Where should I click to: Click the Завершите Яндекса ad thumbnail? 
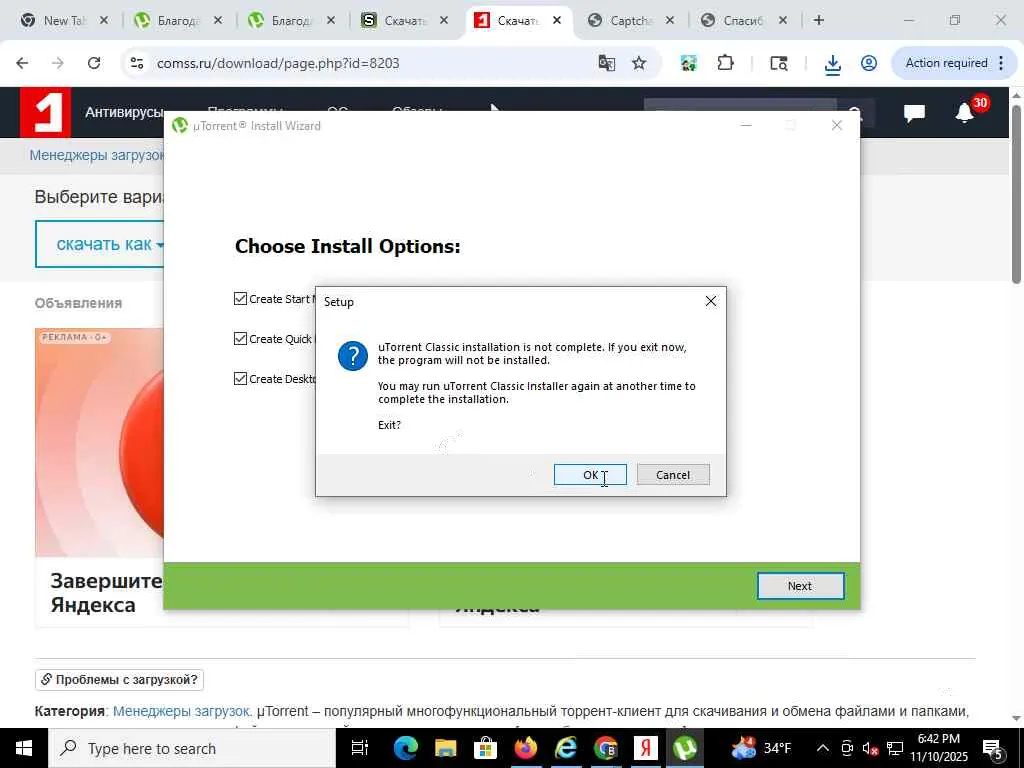[x=99, y=443]
